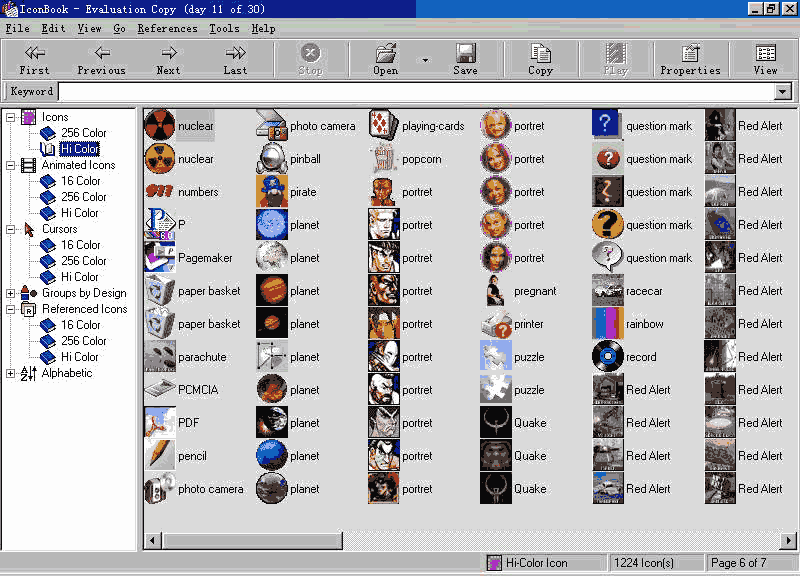Select the popcorn icon
This screenshot has width=800, height=576.
pos(384,159)
